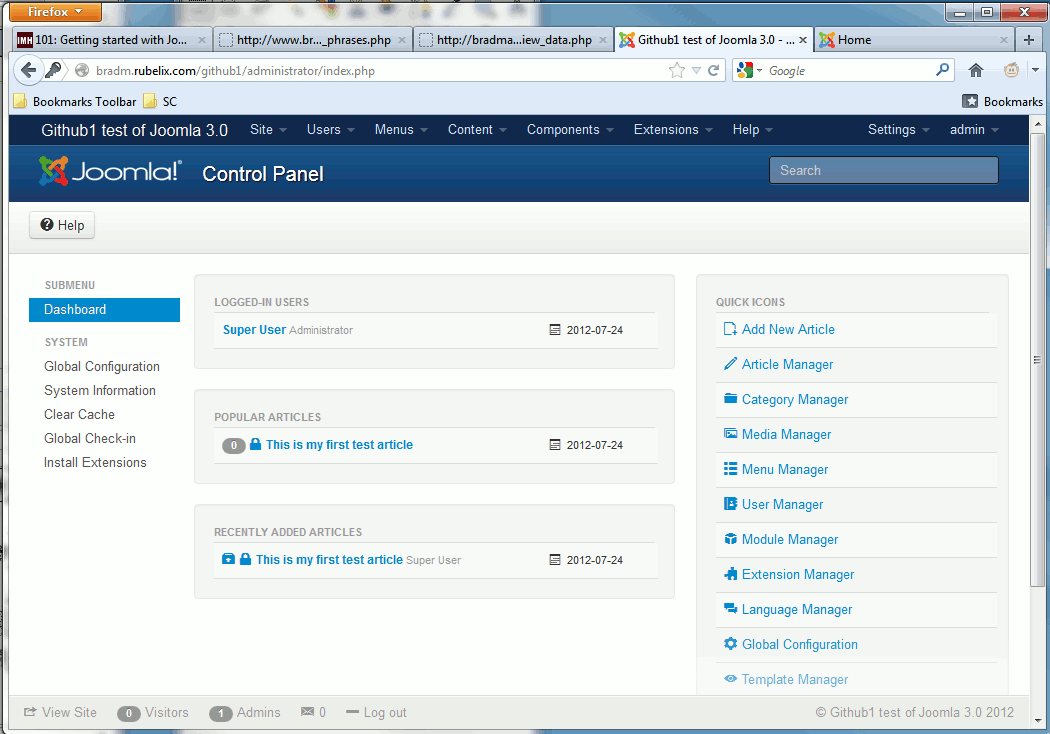Click the hit count badge on popular article
Viewport: 1050px width, 734px height.
234,445
